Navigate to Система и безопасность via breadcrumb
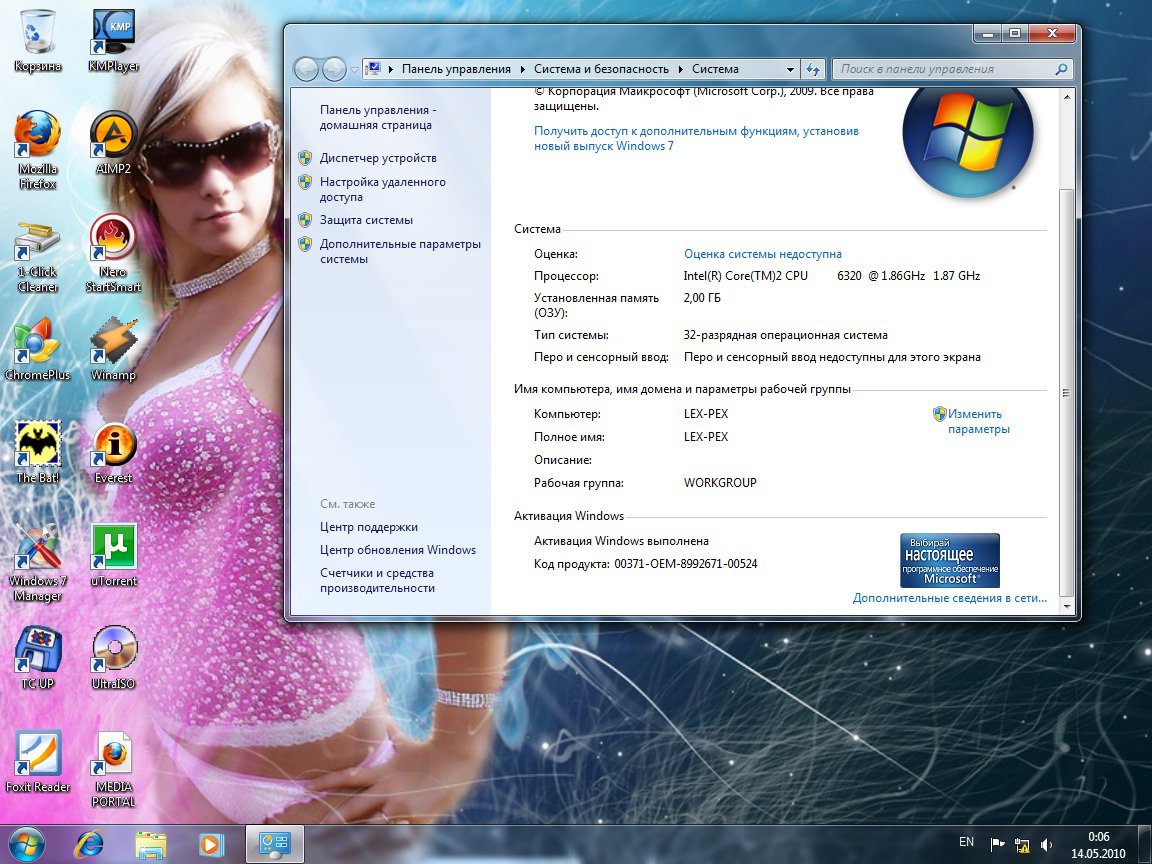This screenshot has height=864, width=1152. coord(602,69)
